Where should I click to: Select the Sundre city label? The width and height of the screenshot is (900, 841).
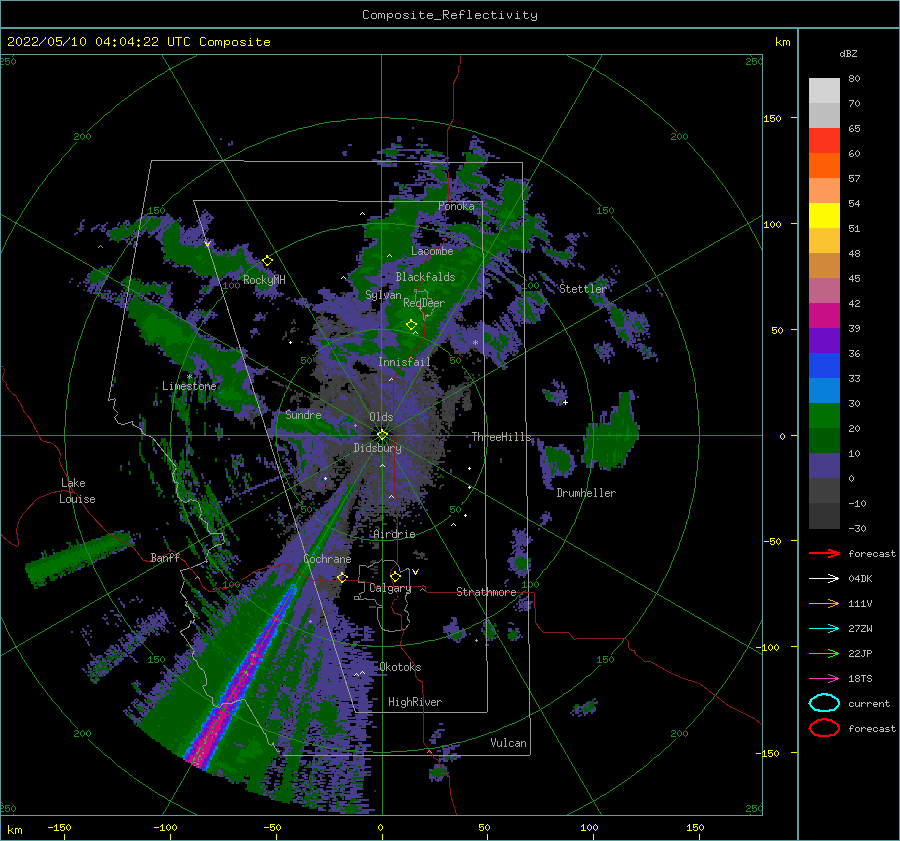(303, 415)
